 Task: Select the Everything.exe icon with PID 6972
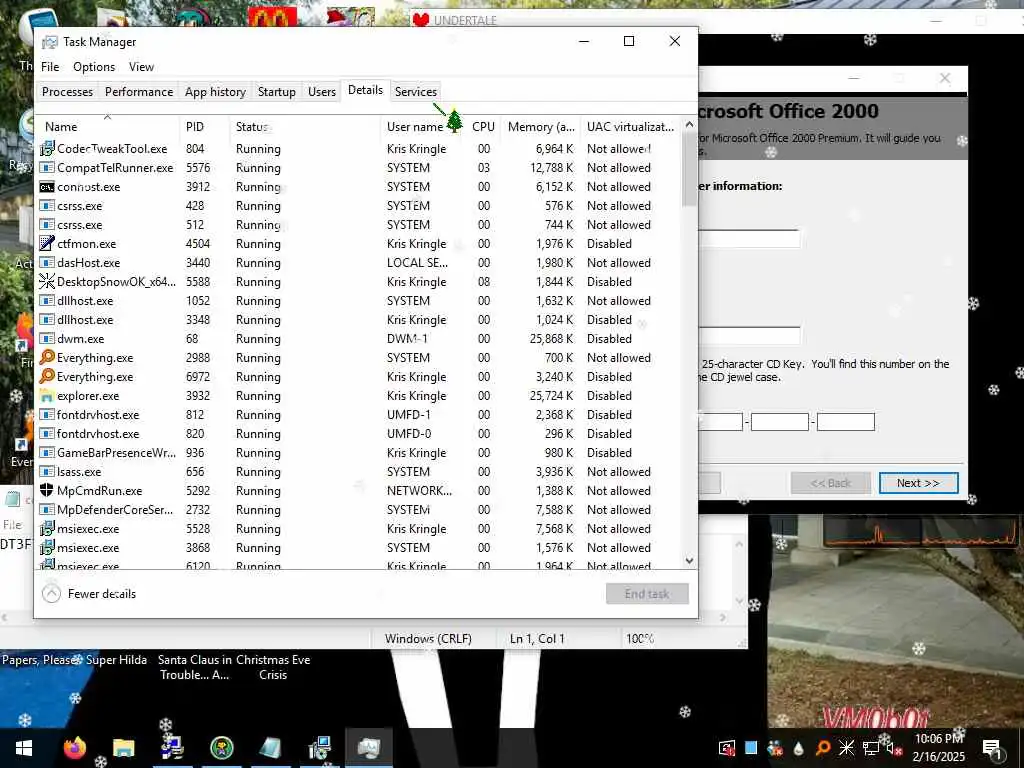coord(47,376)
